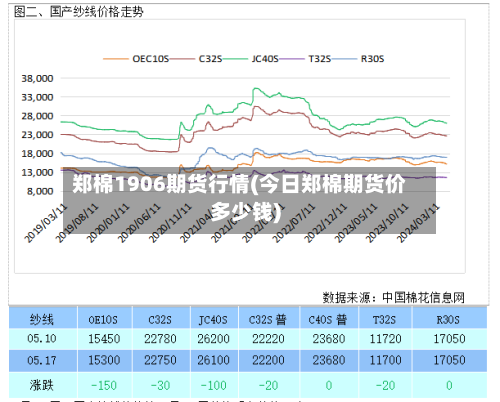Click the 18,000 y-axis label
Image resolution: width=500 pixels, height=402 pixels.
37,154
